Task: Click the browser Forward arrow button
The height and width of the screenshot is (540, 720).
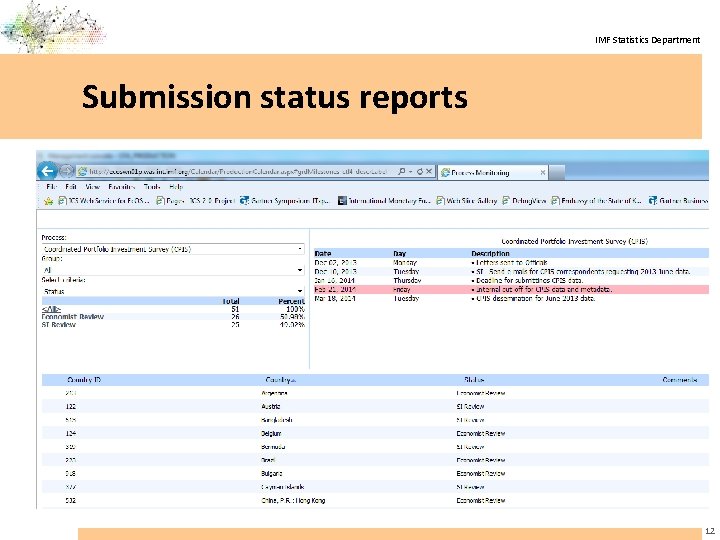Action: (67, 172)
